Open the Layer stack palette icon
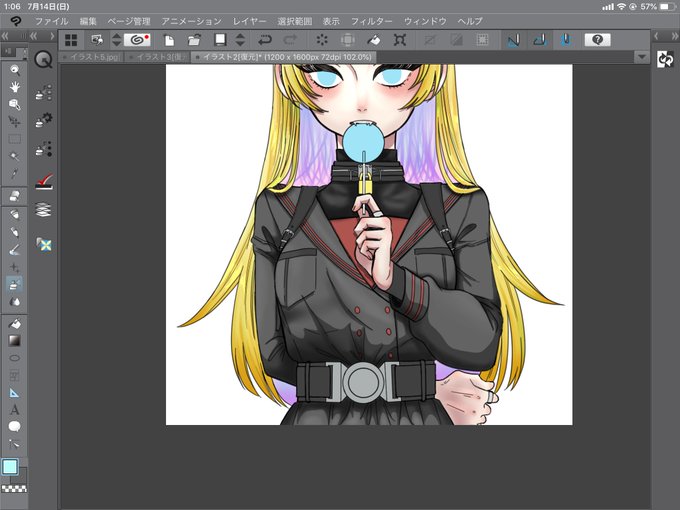The width and height of the screenshot is (680, 510). (x=43, y=210)
